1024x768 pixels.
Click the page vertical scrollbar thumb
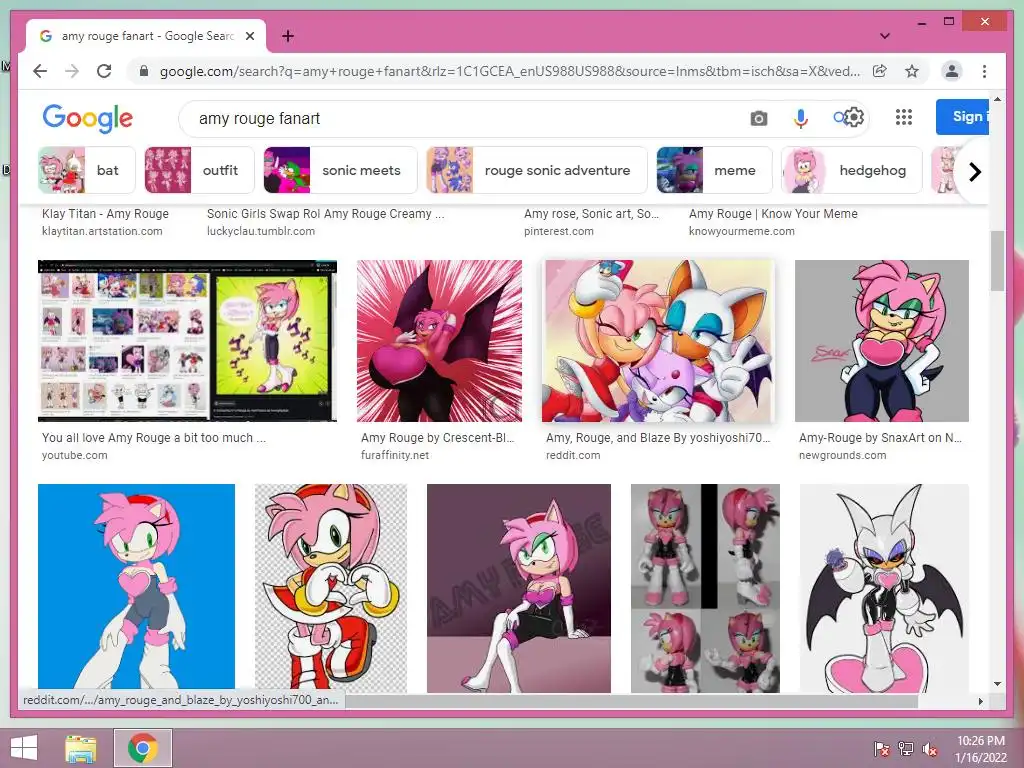[x=997, y=261]
